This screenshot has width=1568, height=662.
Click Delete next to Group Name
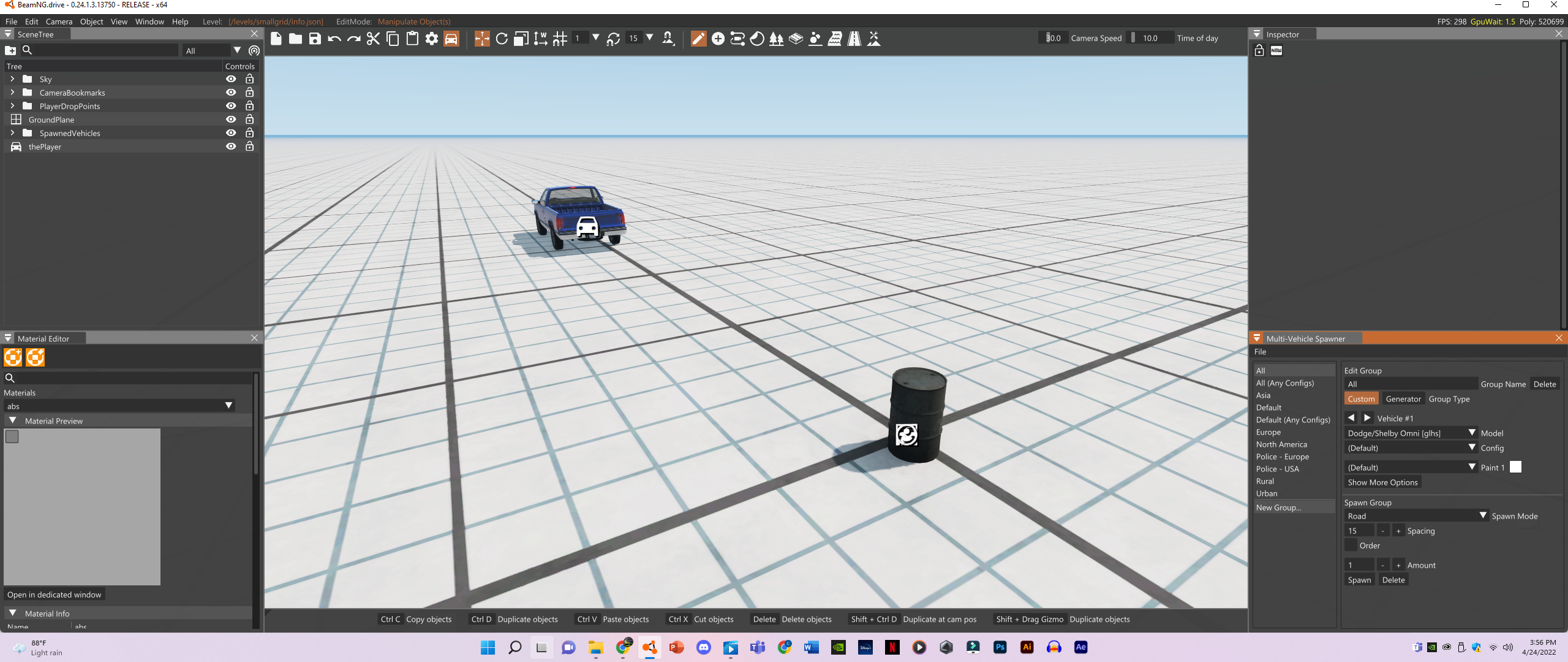point(1544,384)
